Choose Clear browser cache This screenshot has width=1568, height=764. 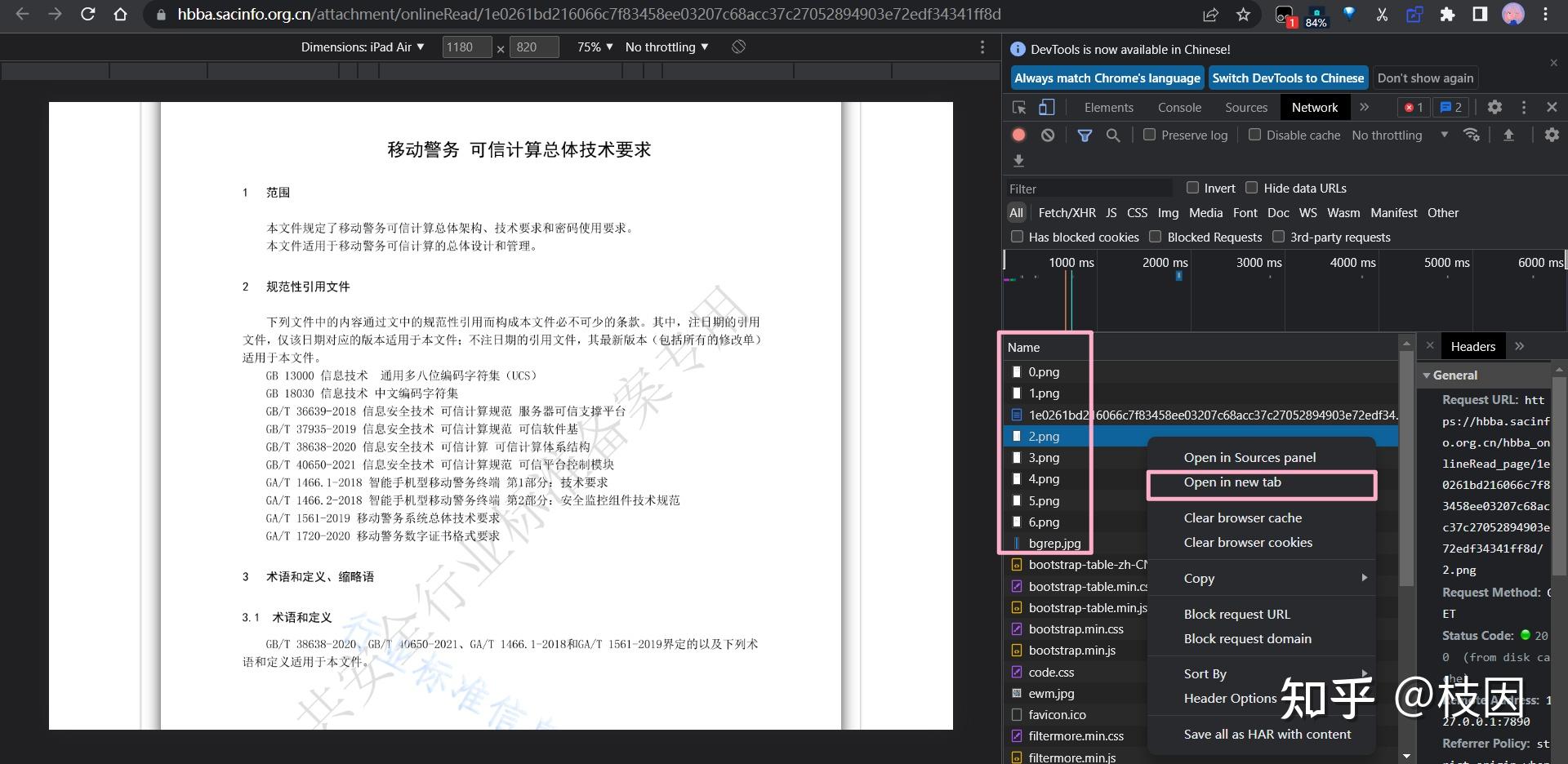tap(1262, 517)
